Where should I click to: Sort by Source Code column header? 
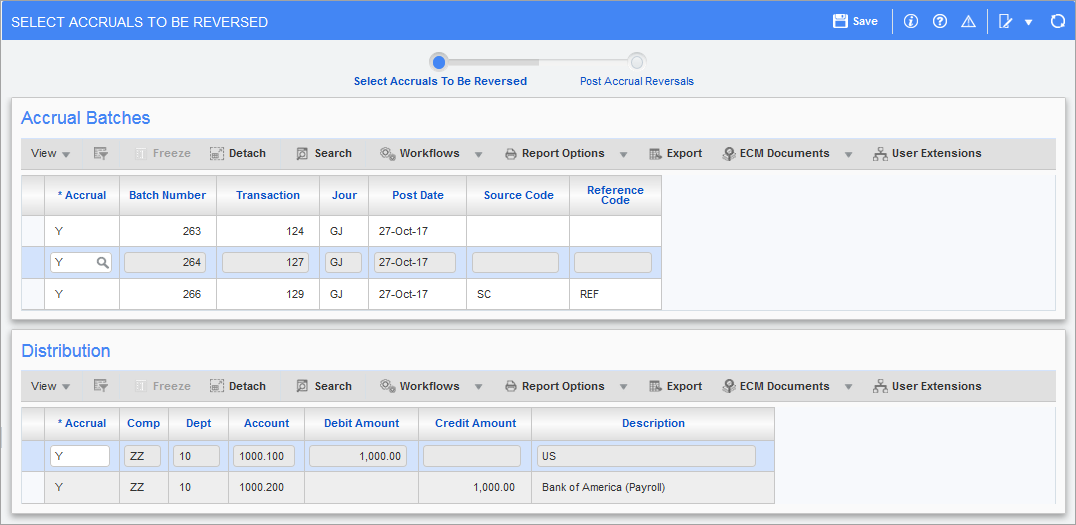[518, 196]
